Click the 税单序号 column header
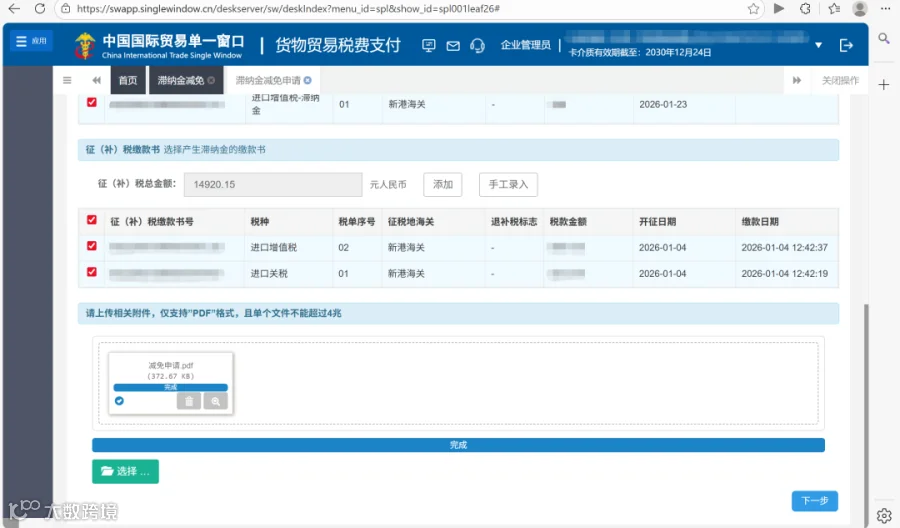Viewport: 900px width, 528px height. [x=356, y=222]
